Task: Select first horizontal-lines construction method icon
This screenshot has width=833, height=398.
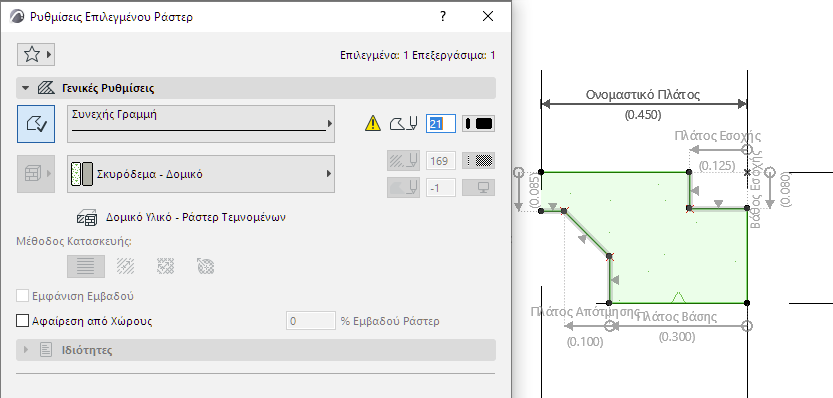Action: point(86,266)
